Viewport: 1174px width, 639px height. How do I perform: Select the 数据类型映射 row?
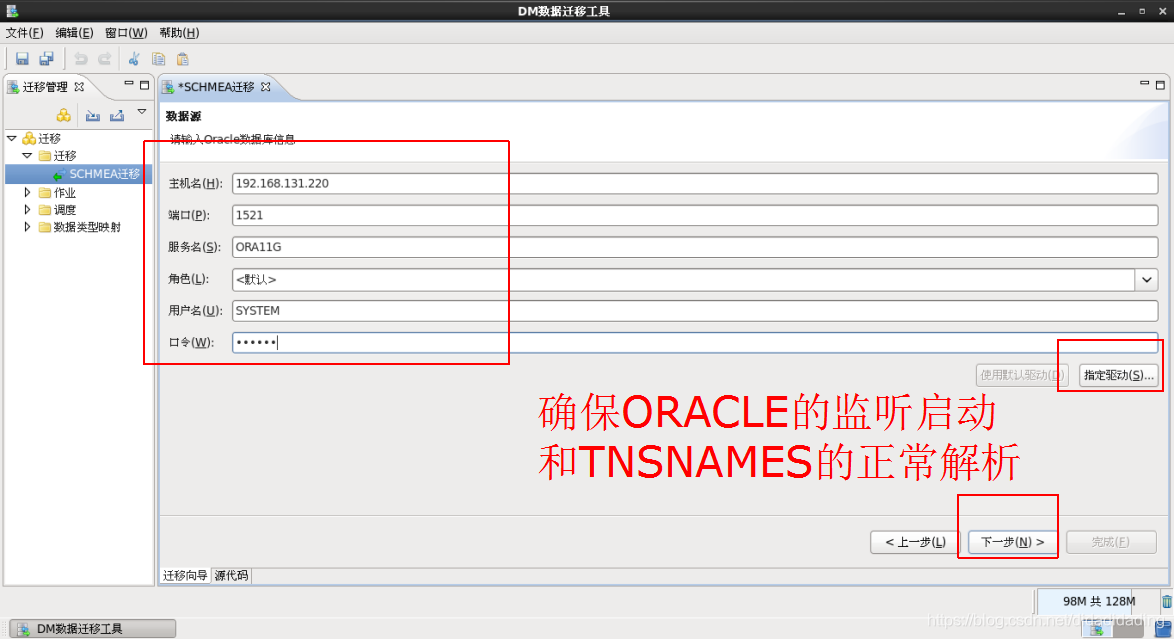point(79,227)
